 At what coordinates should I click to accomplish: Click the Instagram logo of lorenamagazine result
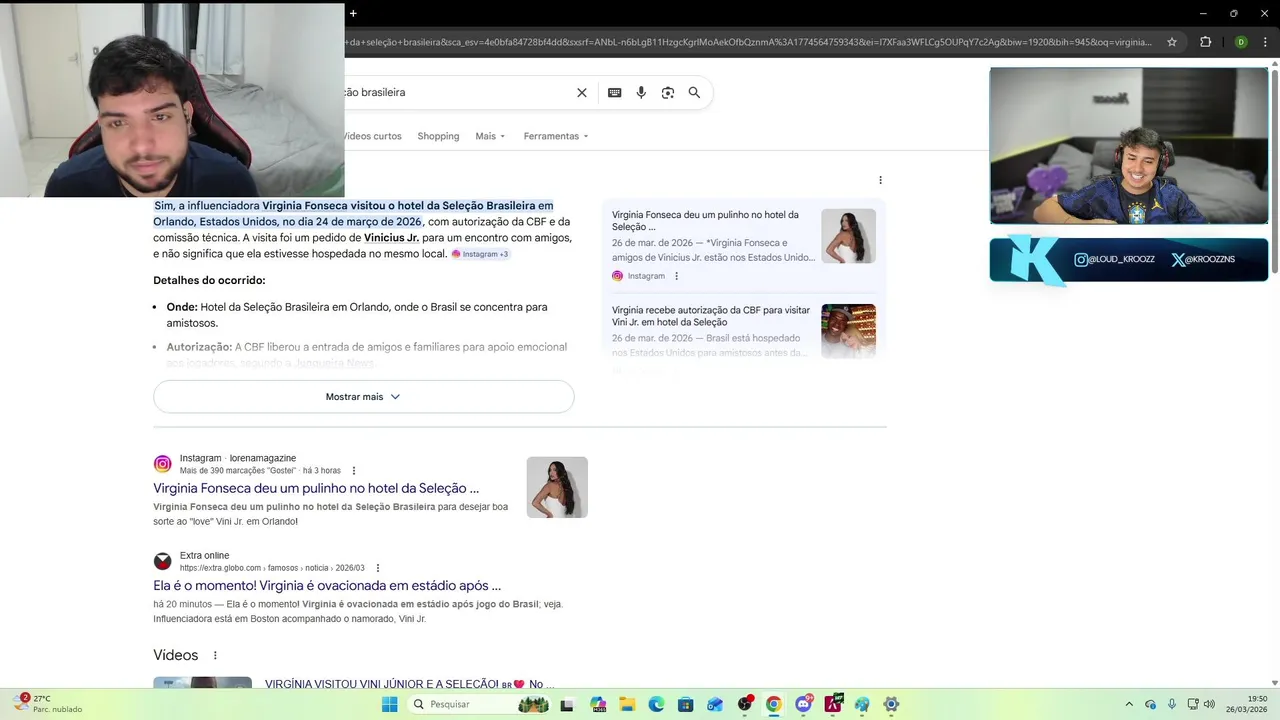tap(162, 464)
